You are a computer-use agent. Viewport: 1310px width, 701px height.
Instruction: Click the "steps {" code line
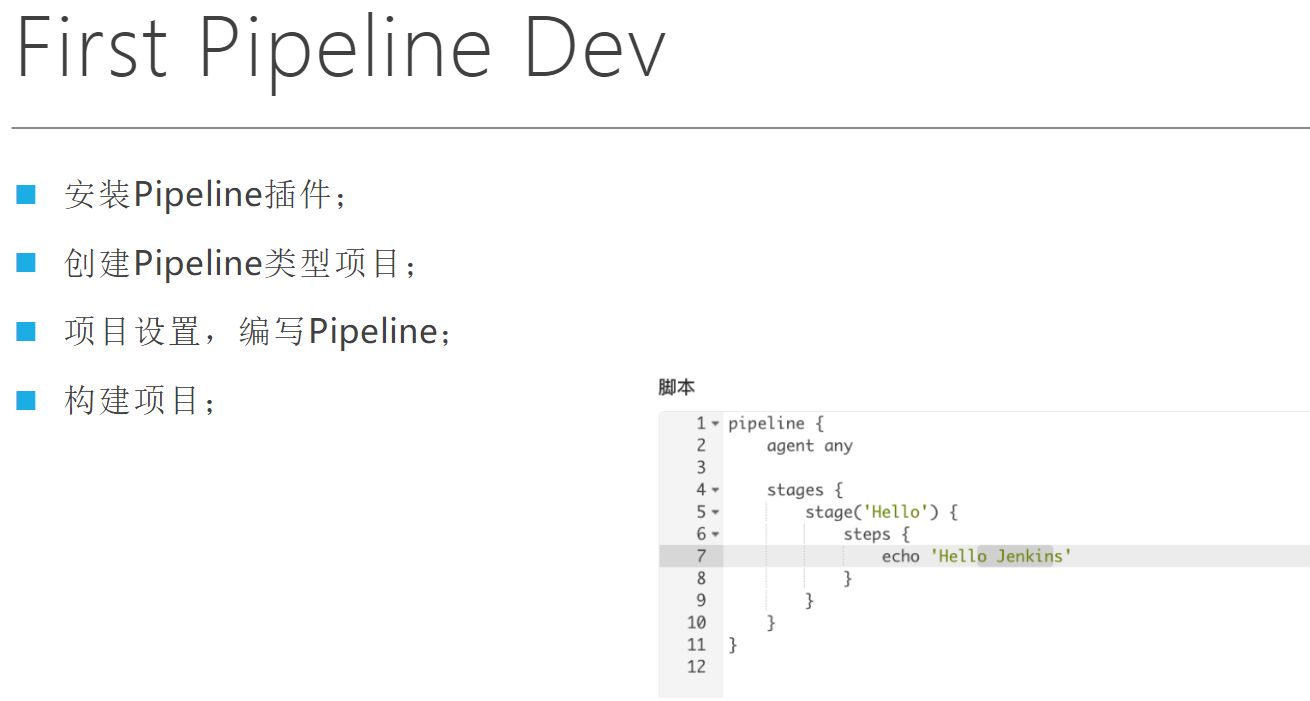pos(877,534)
